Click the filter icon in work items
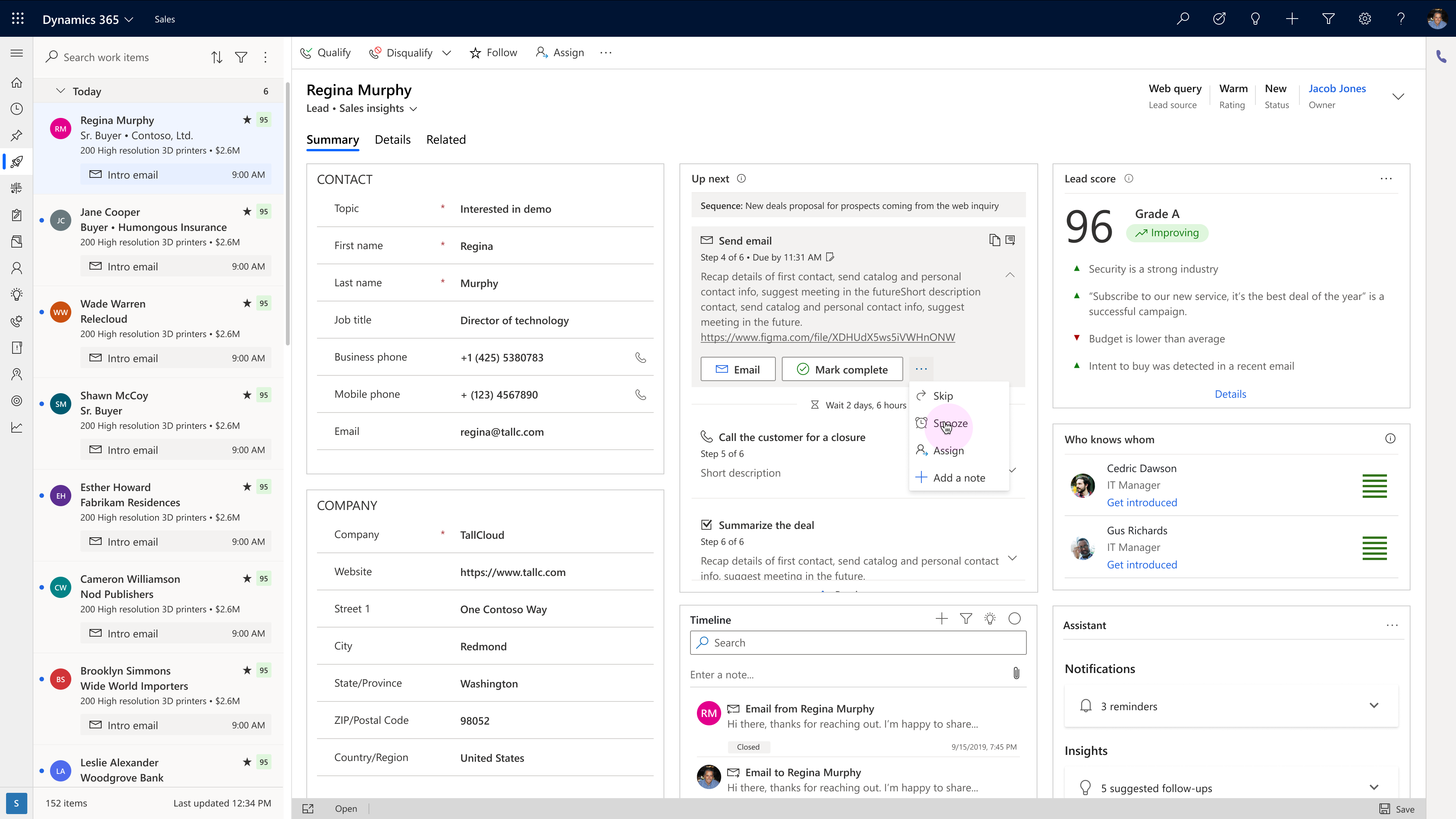This screenshot has height=819, width=1456. [241, 57]
